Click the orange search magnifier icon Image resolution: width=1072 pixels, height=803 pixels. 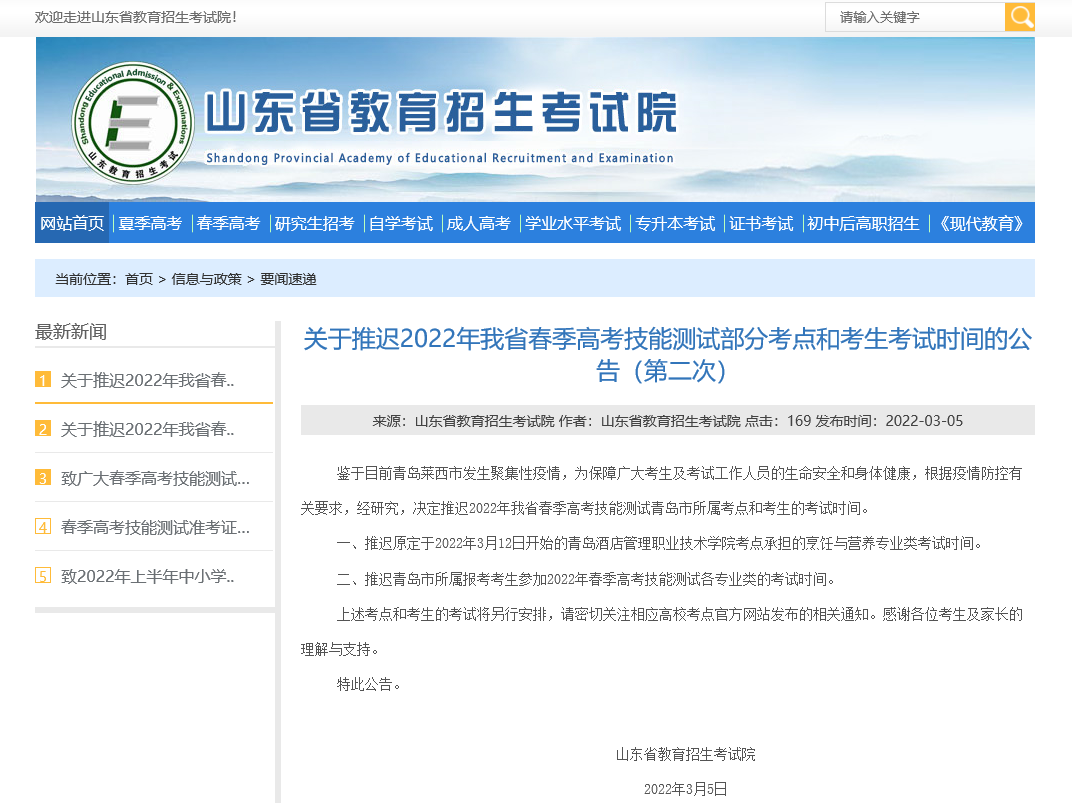click(x=1020, y=17)
